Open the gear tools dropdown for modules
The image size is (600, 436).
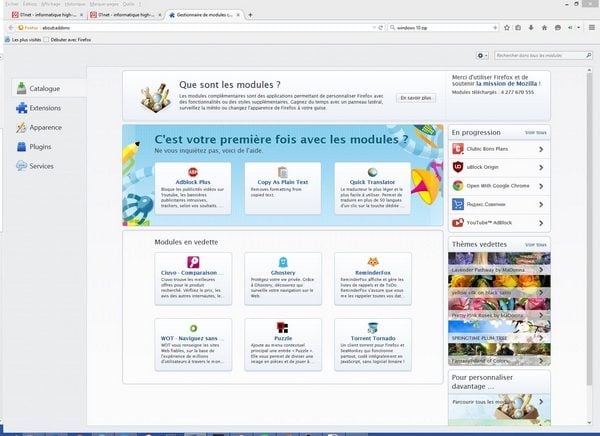tap(482, 56)
